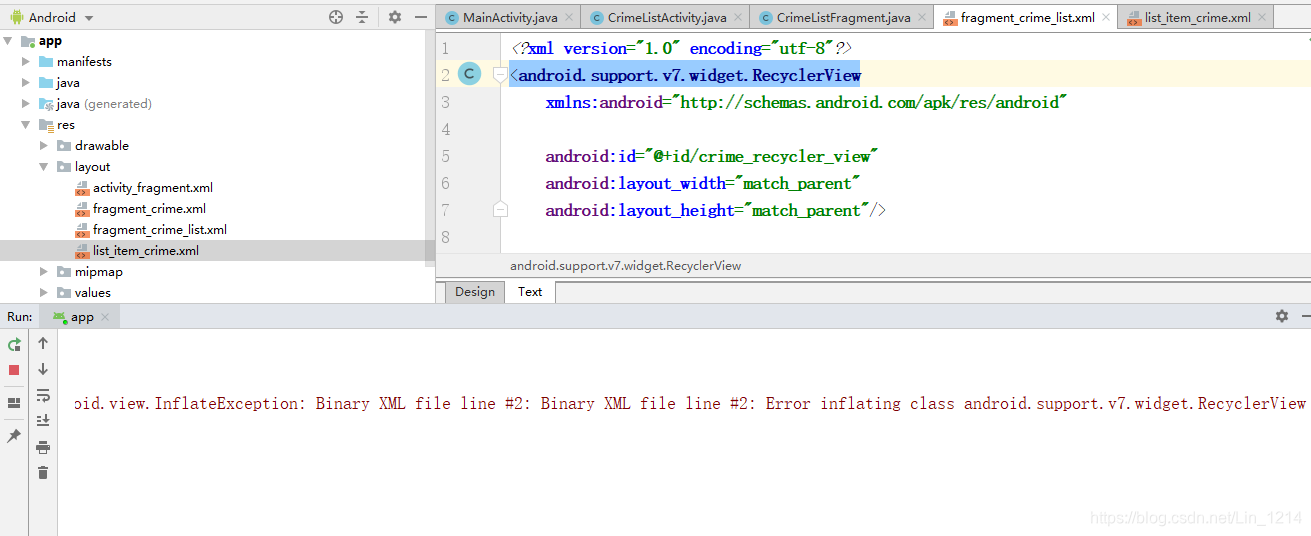Image resolution: width=1311 pixels, height=536 pixels.
Task: Toggle soft-wrap in Run console
Action: 43,395
